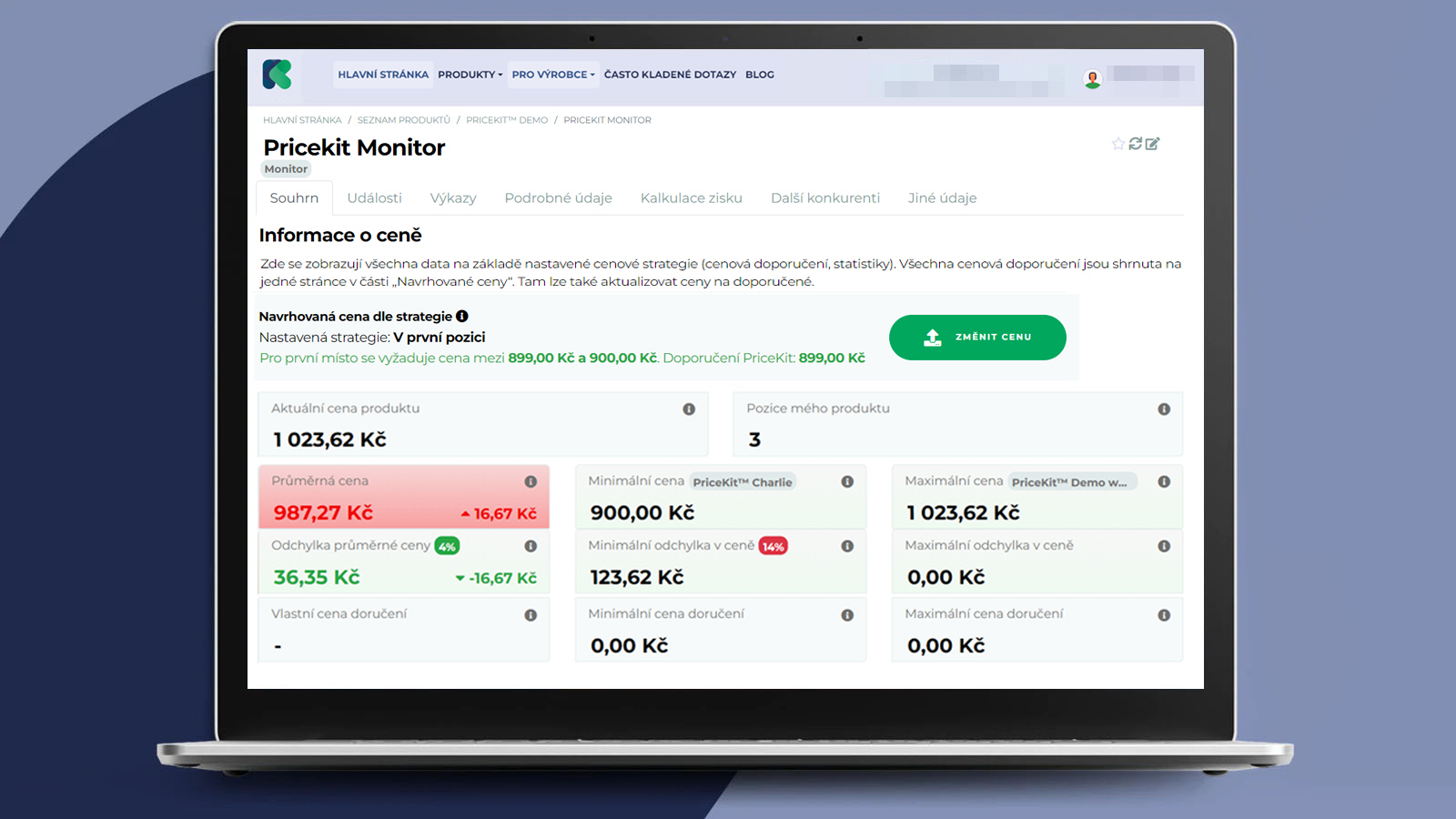Click info icon in Aktuální cena produktu card
The image size is (1456, 819).
[x=689, y=409]
